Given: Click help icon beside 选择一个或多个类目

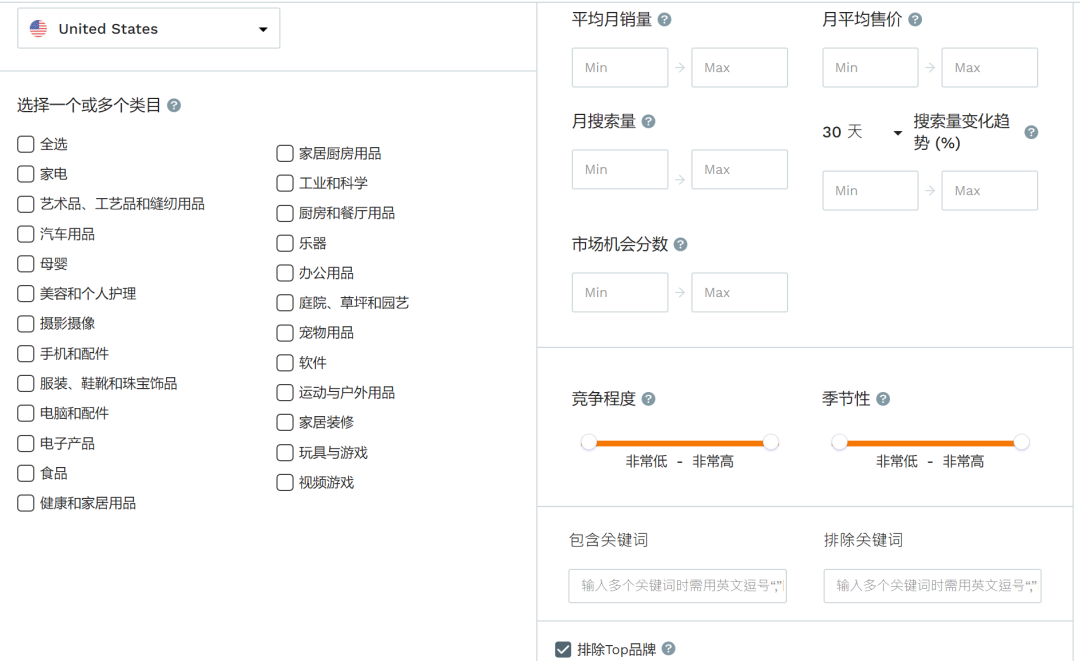Looking at the screenshot, I should tap(174, 105).
